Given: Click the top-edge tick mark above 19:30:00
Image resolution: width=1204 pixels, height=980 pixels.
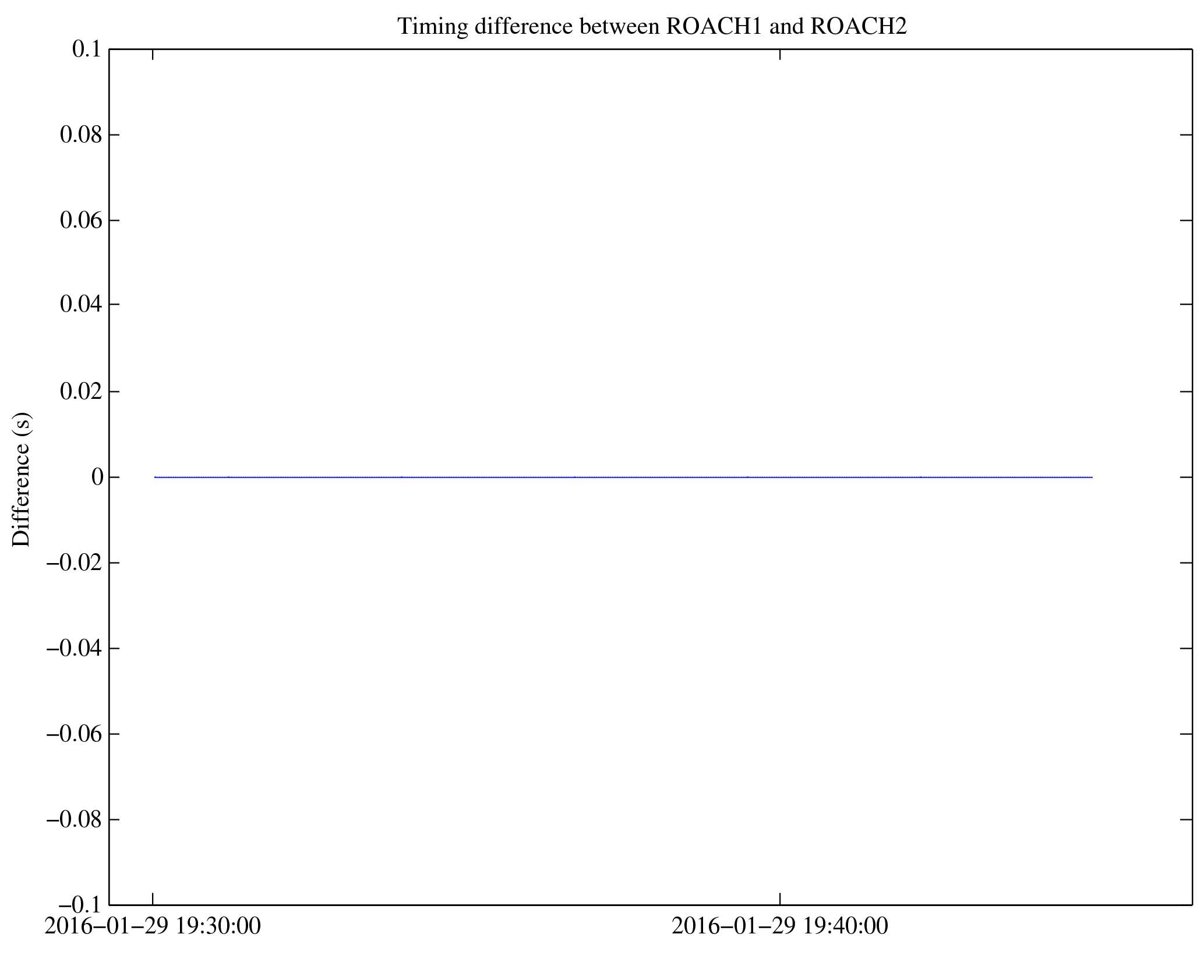Looking at the screenshot, I should (x=153, y=55).
